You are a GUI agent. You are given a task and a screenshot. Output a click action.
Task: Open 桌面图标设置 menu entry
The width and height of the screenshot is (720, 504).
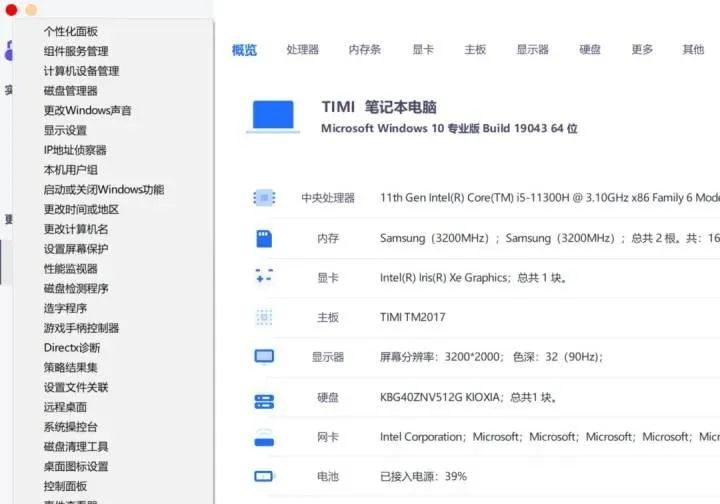point(76,466)
